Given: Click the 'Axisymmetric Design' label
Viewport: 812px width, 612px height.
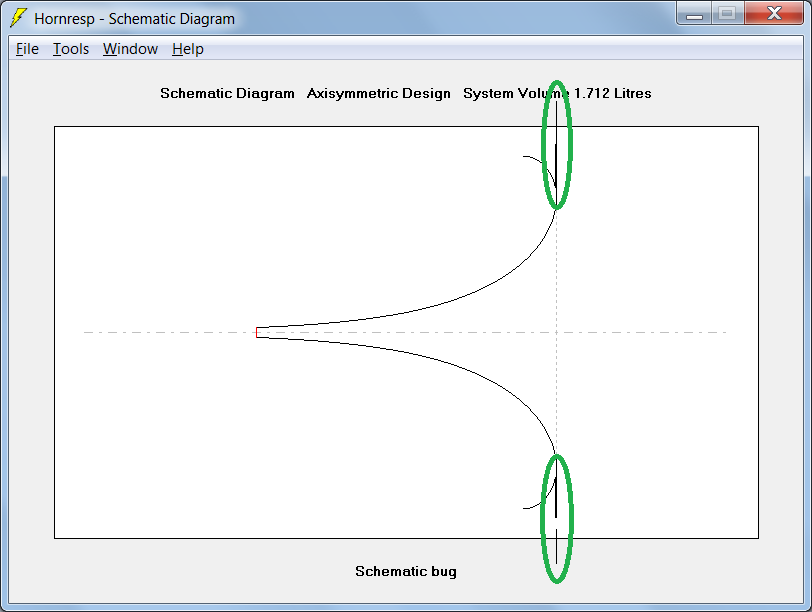Looking at the screenshot, I should 379,93.
